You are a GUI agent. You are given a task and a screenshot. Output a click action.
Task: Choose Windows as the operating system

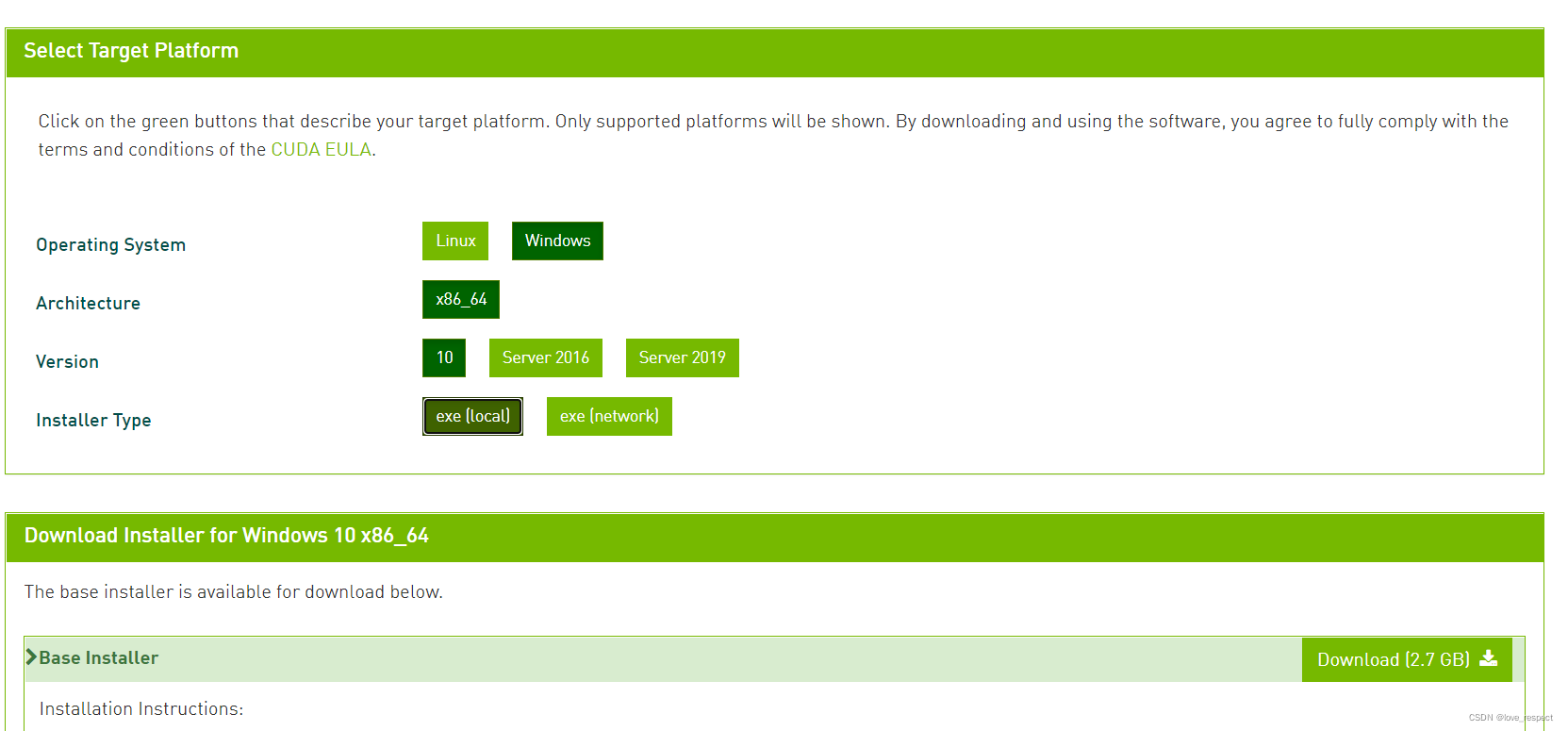(557, 241)
